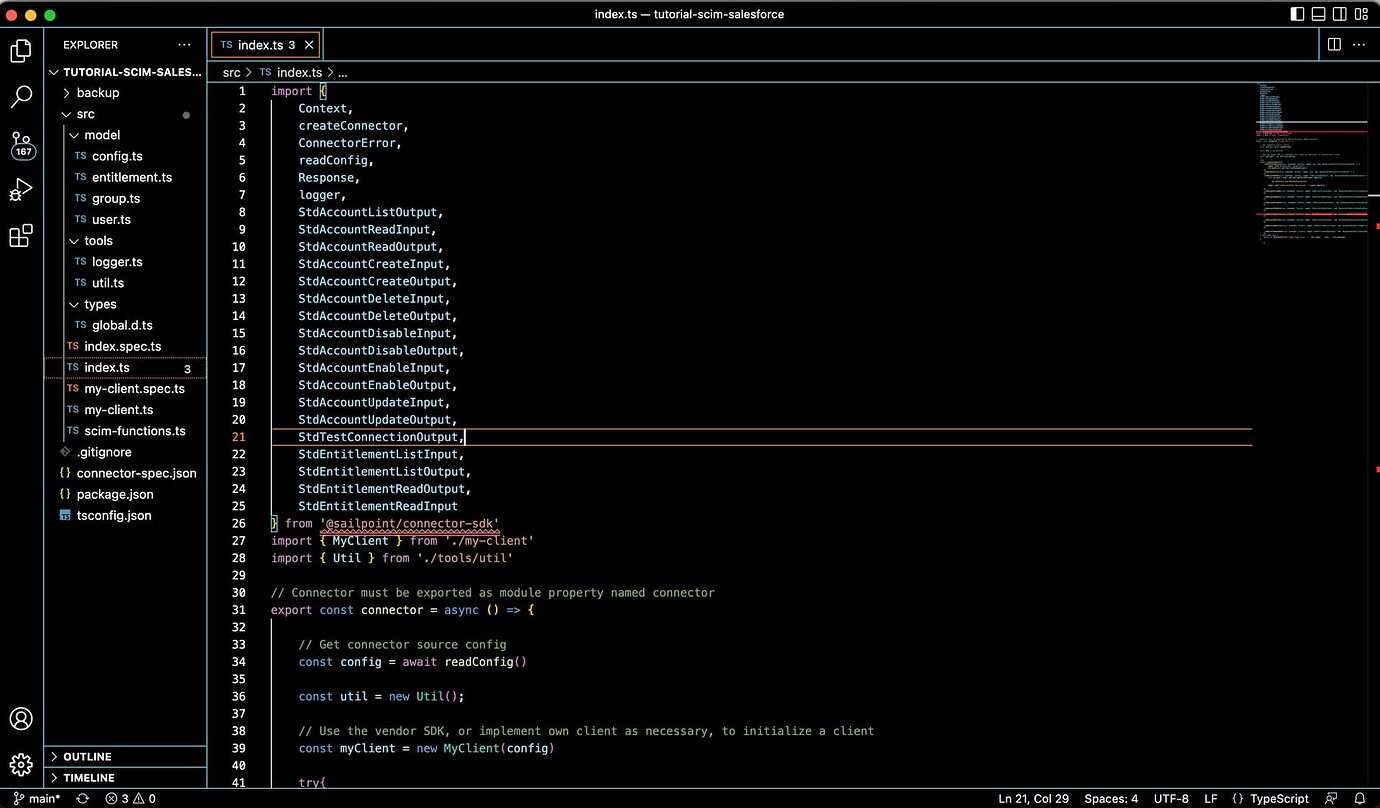Toggle the bottom Panel visibility

[1318, 13]
